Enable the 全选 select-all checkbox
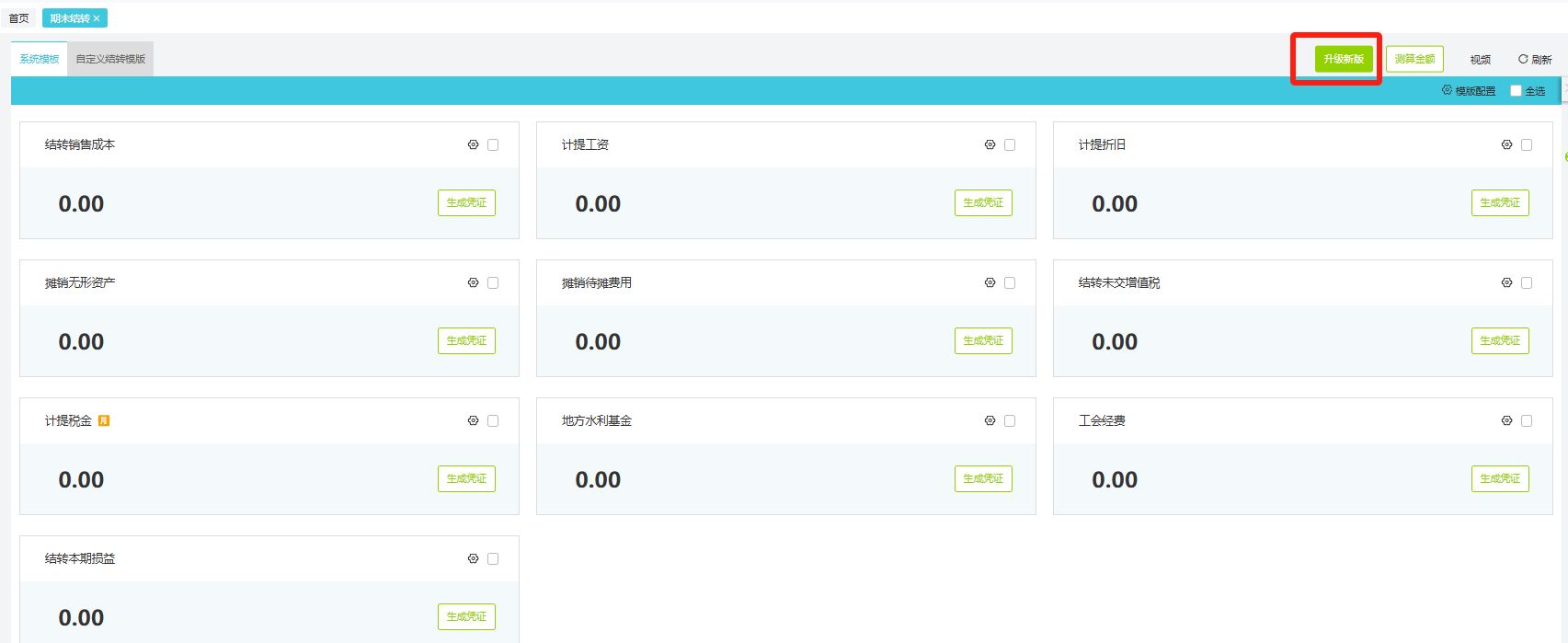 tap(1516, 90)
